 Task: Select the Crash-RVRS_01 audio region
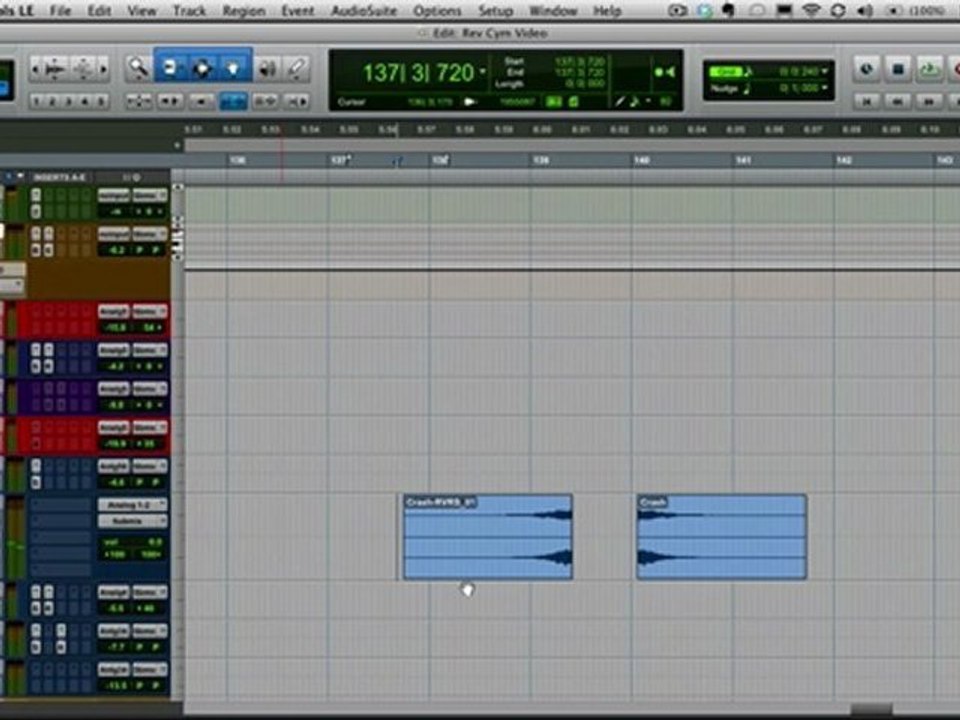click(x=488, y=537)
